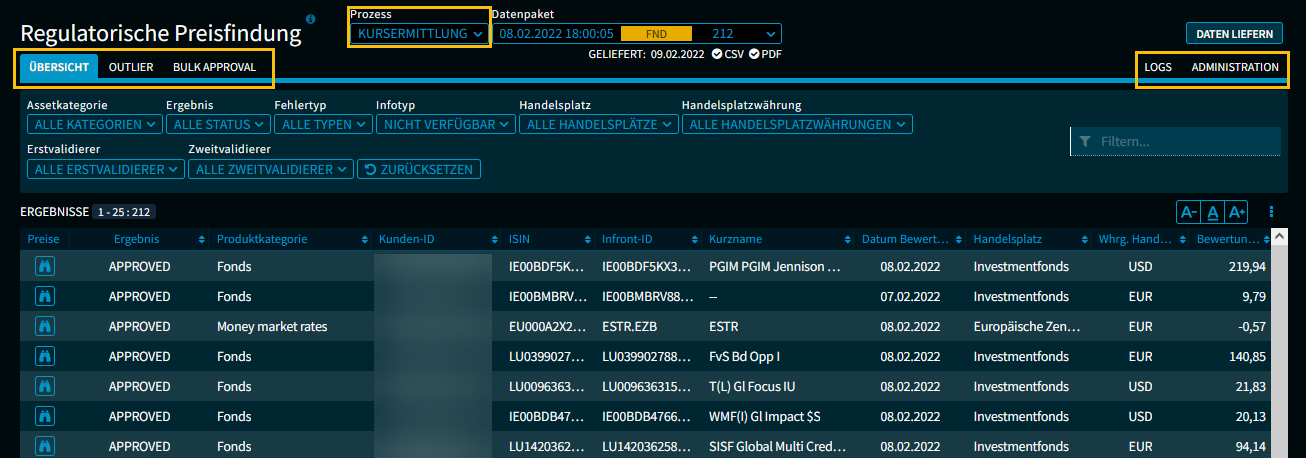
Task: Sort by Kurzname column arrows
Action: (848, 240)
